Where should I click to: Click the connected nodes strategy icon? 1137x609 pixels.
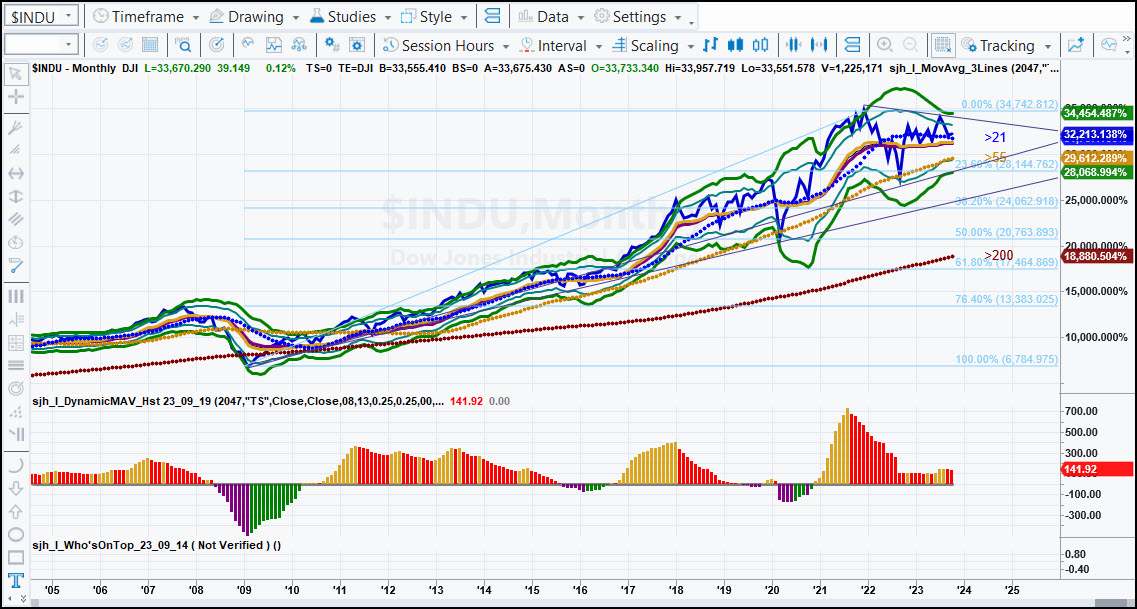click(298, 45)
